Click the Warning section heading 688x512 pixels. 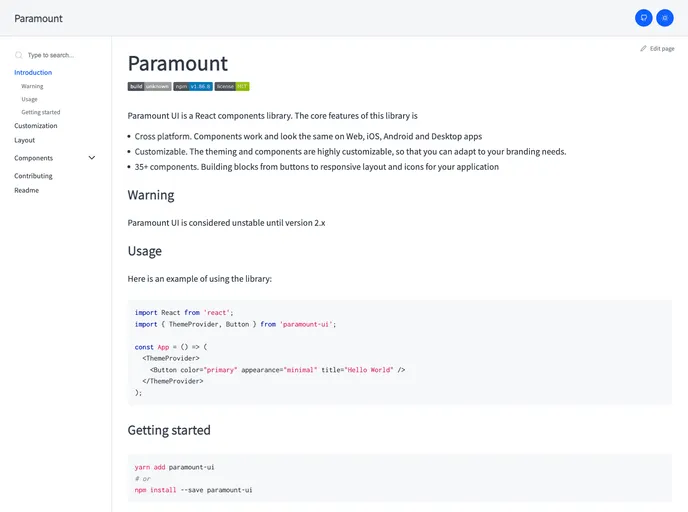pos(151,195)
